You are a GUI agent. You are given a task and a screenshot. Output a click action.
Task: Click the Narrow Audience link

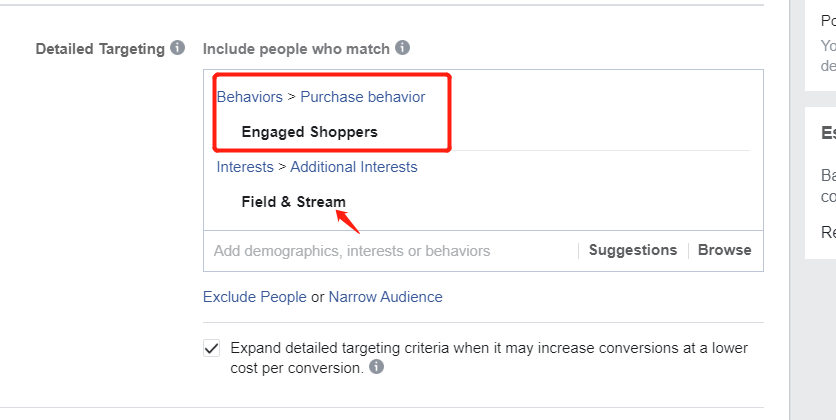click(x=385, y=297)
